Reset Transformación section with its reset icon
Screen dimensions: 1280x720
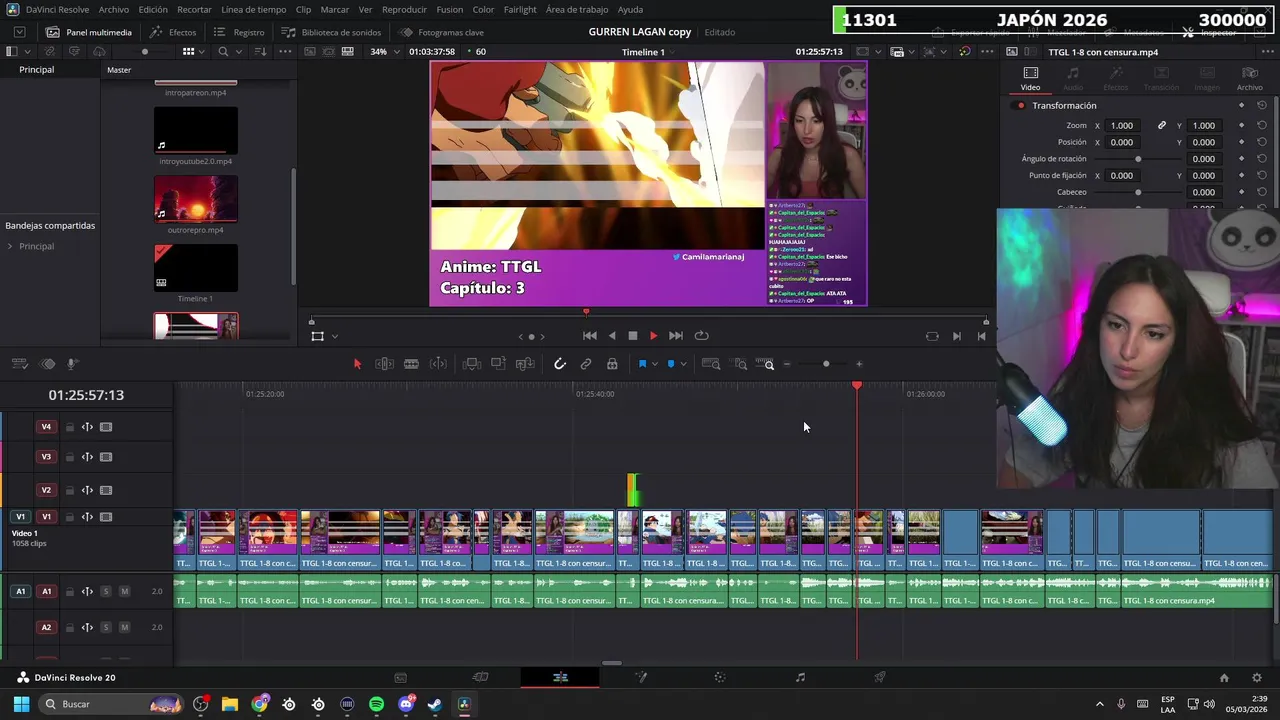point(1262,105)
